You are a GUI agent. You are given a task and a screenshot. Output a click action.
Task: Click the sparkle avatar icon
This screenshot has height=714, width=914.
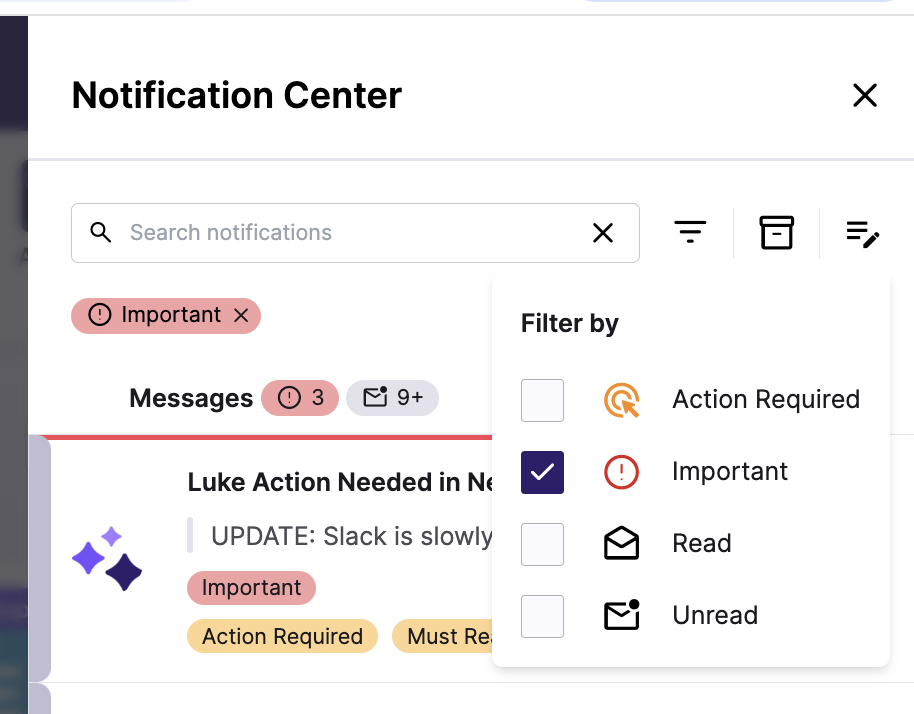(x=107, y=558)
